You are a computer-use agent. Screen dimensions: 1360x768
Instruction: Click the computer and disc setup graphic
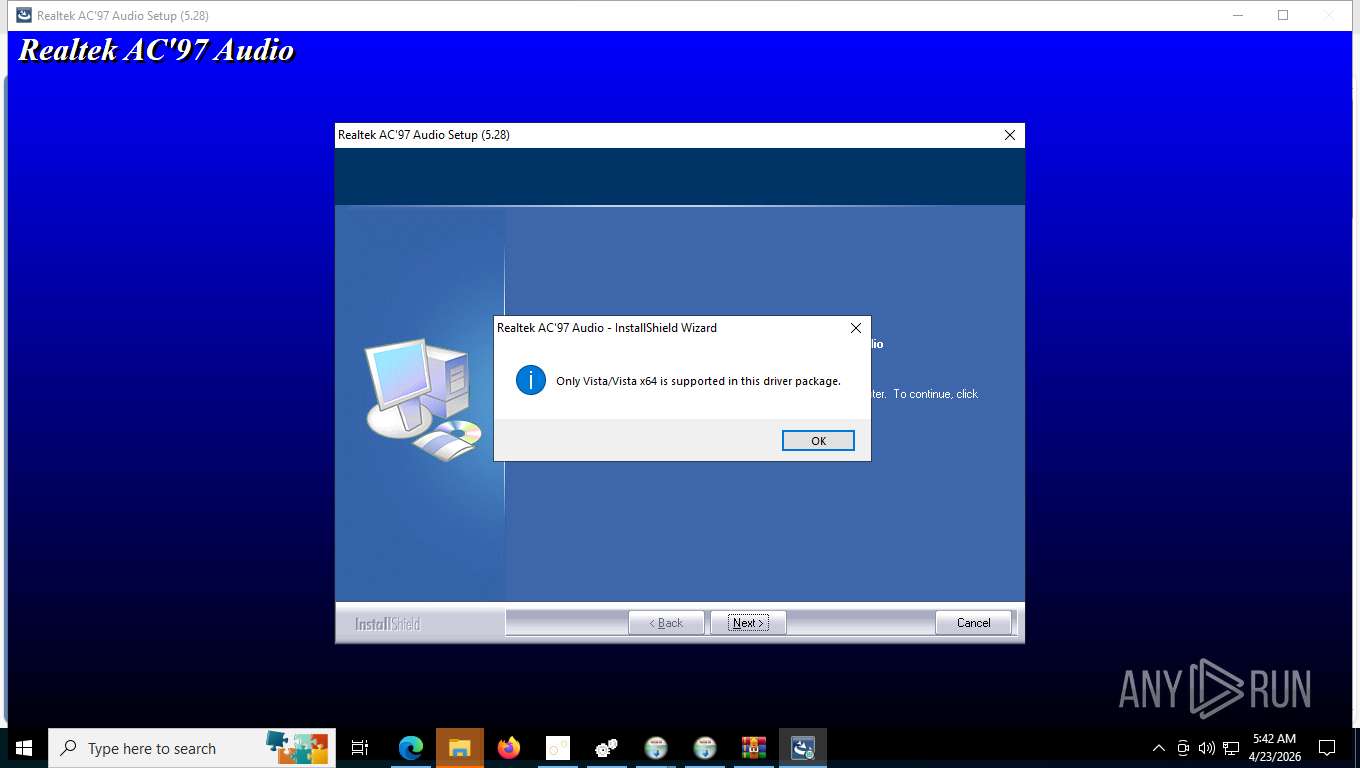pyautogui.click(x=423, y=400)
